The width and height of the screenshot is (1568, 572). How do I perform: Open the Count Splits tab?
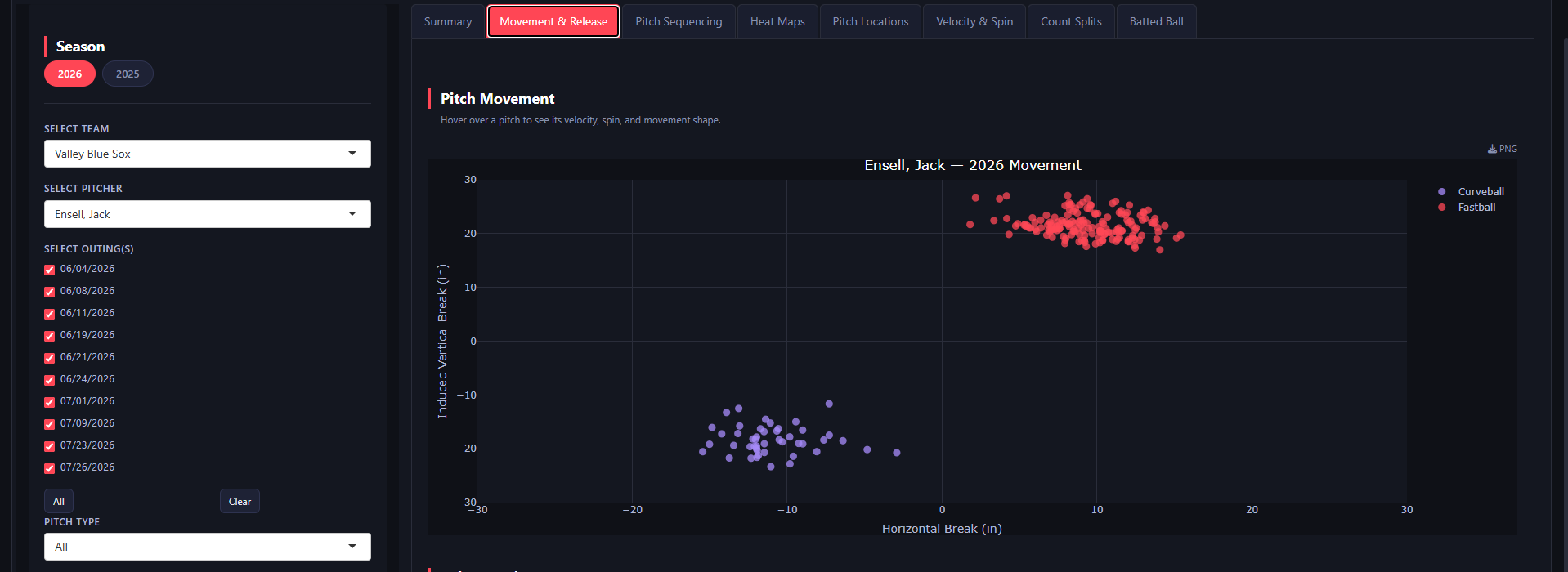[1071, 21]
